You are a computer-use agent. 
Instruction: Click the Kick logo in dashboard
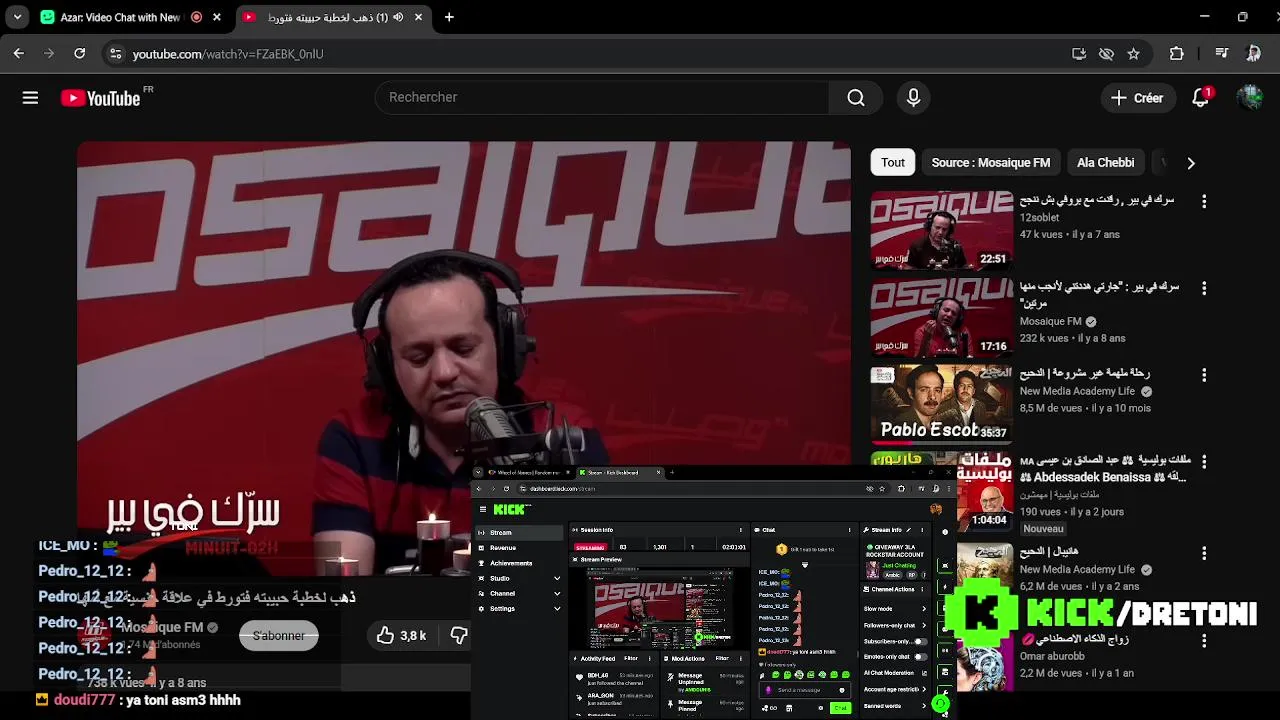point(510,509)
